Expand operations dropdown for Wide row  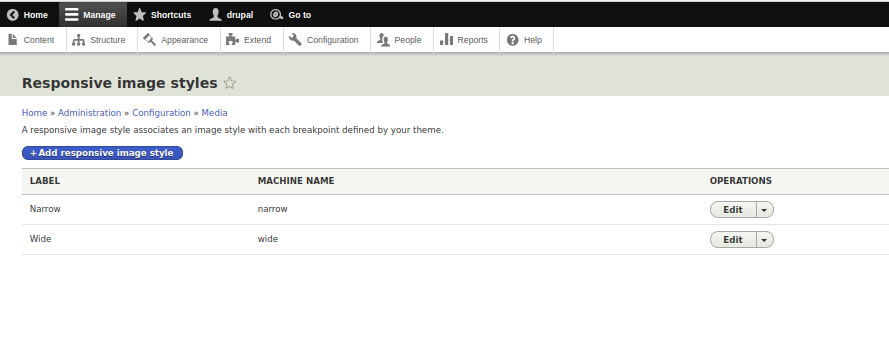pos(765,240)
